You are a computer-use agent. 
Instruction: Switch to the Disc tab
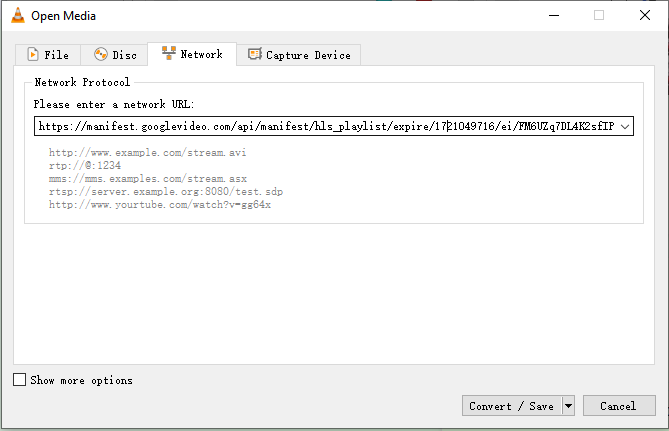(115, 55)
